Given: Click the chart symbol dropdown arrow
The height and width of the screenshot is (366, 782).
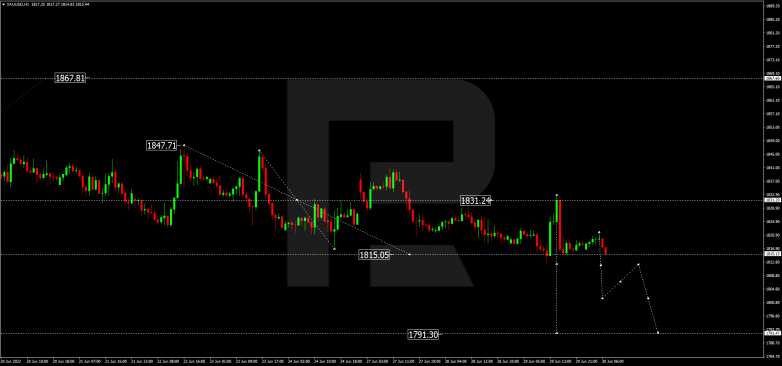Looking at the screenshot, I should tap(2, 3).
